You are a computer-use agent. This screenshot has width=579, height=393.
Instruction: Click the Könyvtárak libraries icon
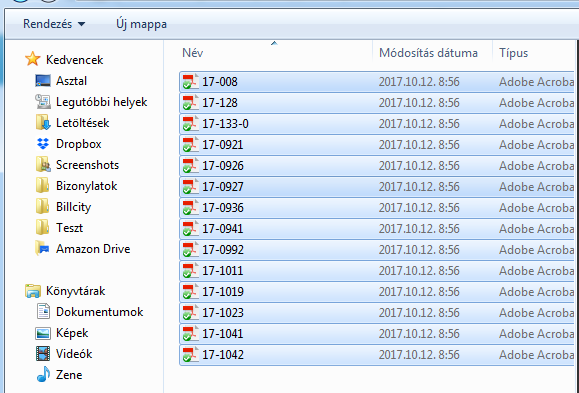click(33, 291)
